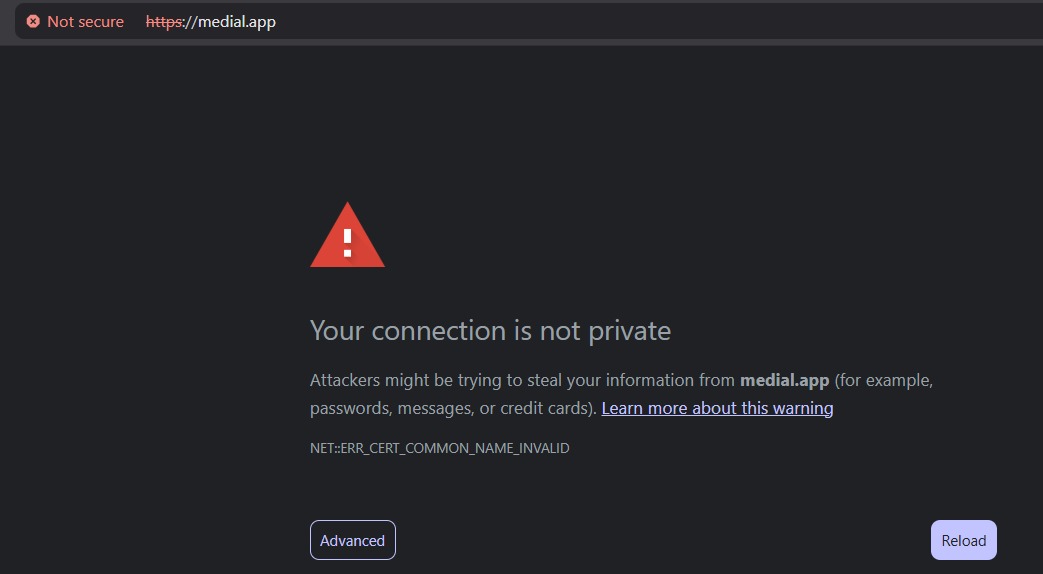Image resolution: width=1043 pixels, height=574 pixels.
Task: Click bold medial.app in warning message
Action: point(784,380)
